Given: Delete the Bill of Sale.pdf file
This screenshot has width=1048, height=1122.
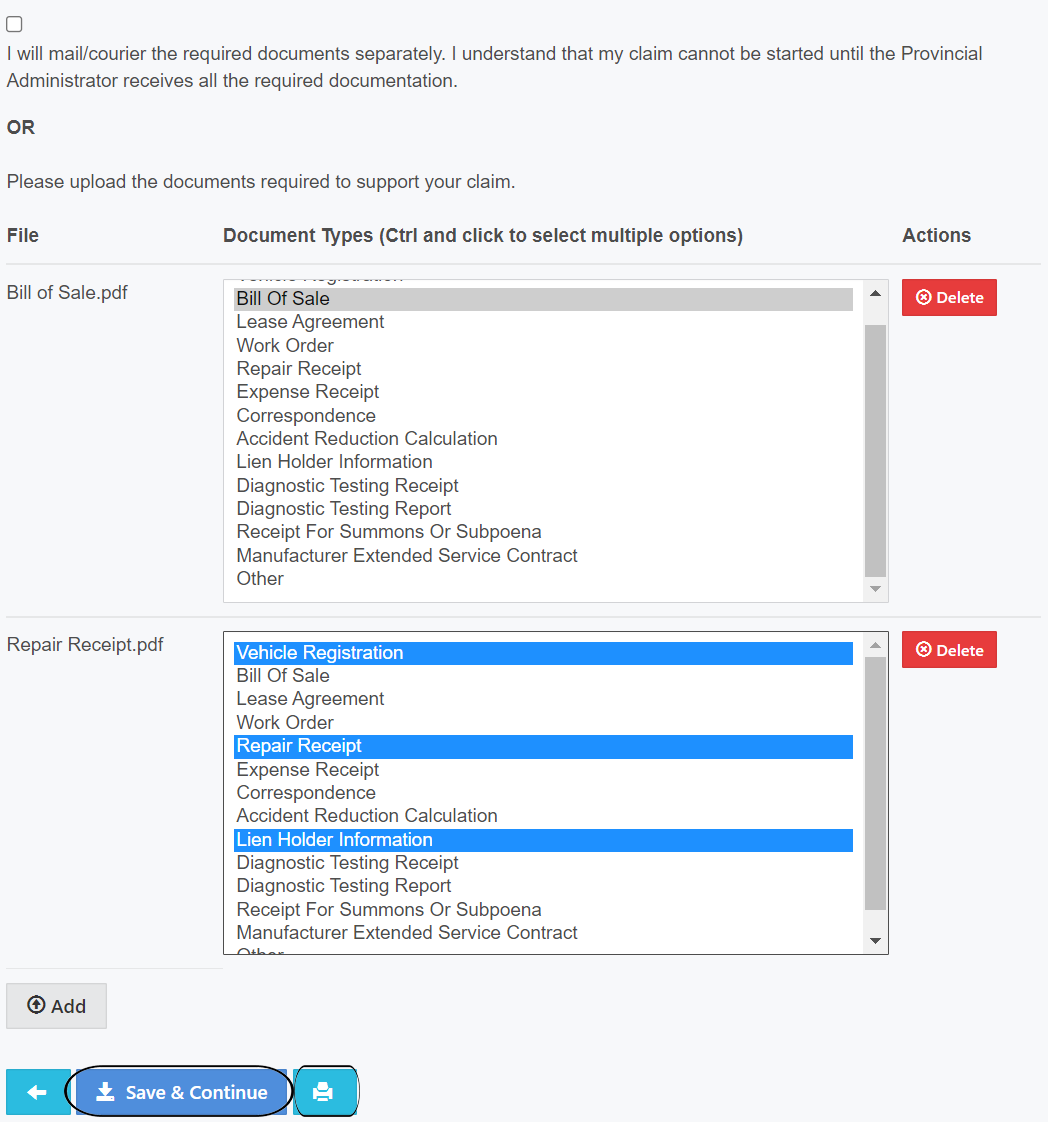Looking at the screenshot, I should pyautogui.click(x=949, y=298).
